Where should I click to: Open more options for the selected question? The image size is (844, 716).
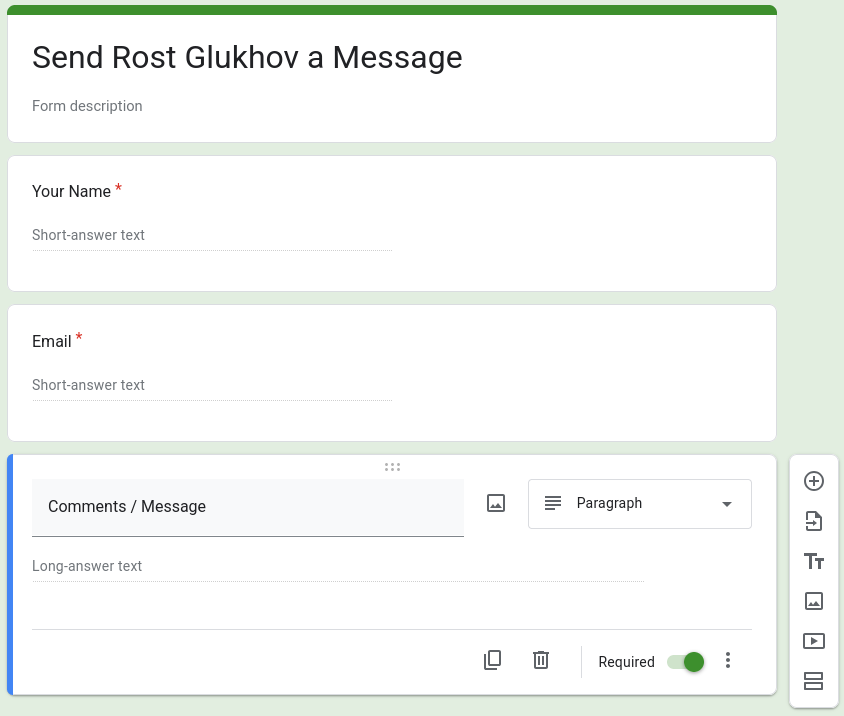pyautogui.click(x=728, y=660)
